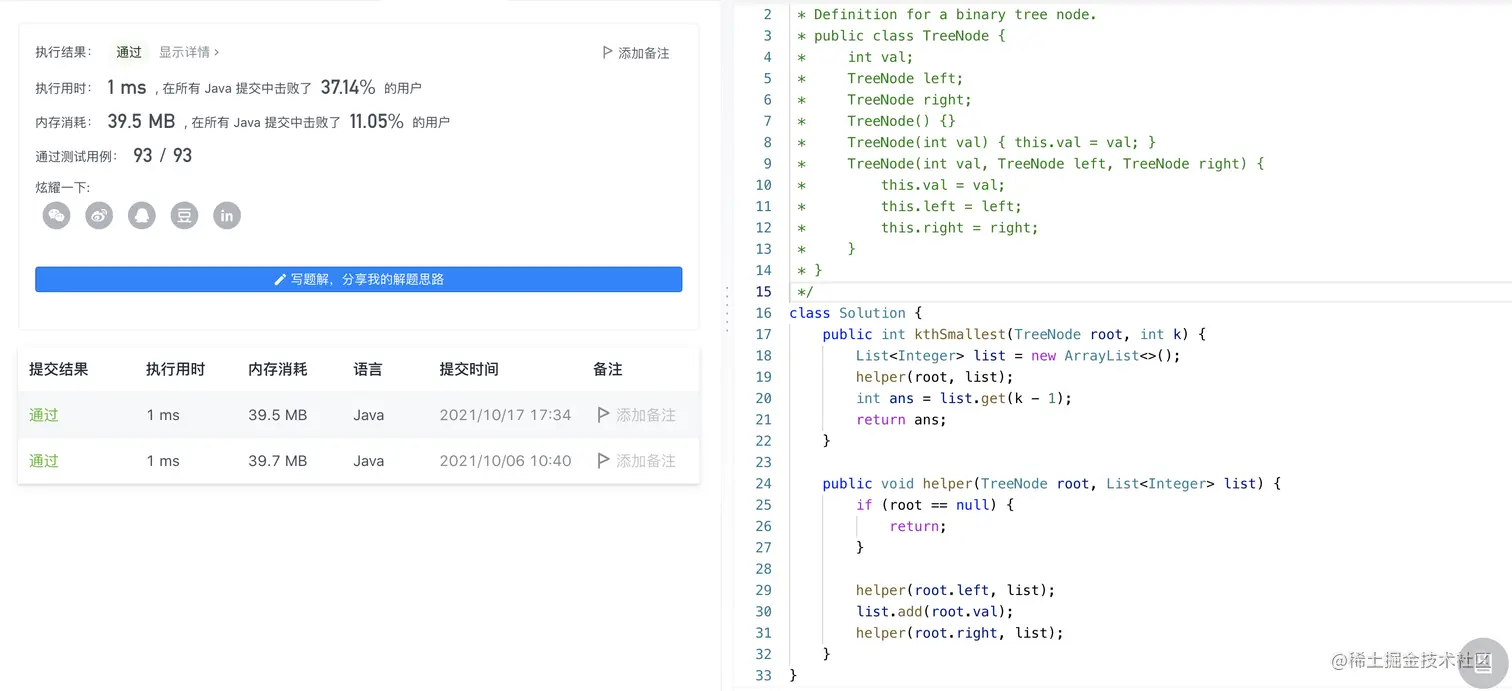Click the 37.14% runtime percentage

click(348, 88)
